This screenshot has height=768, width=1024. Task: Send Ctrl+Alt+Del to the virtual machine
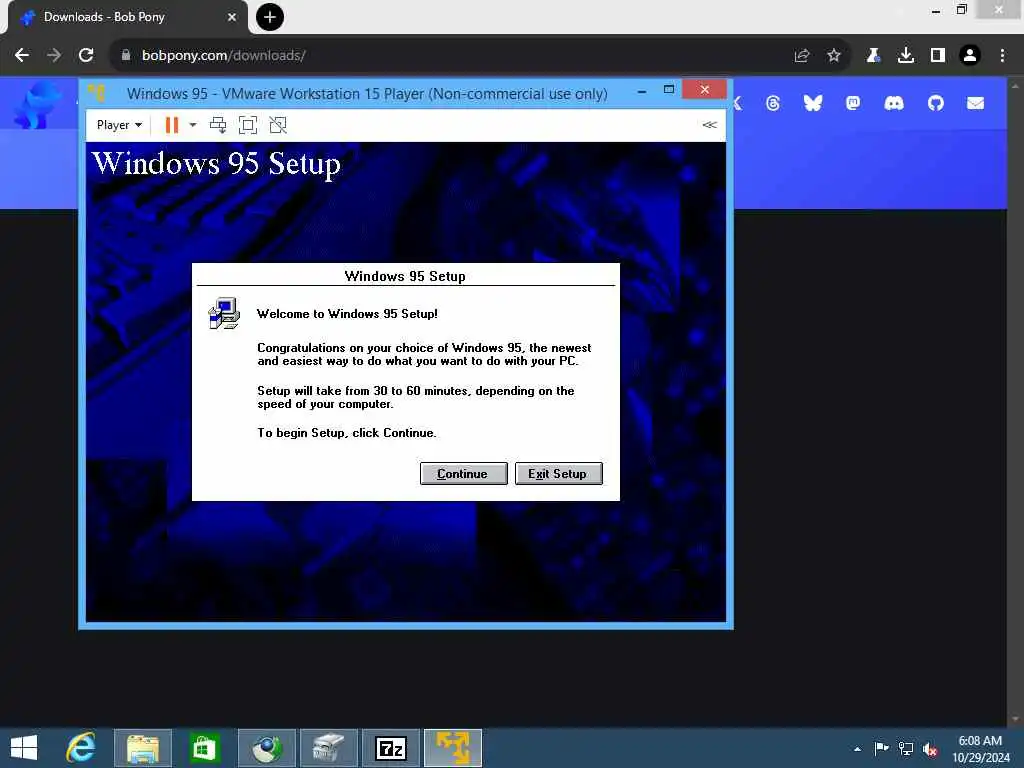pyautogui.click(x=218, y=125)
